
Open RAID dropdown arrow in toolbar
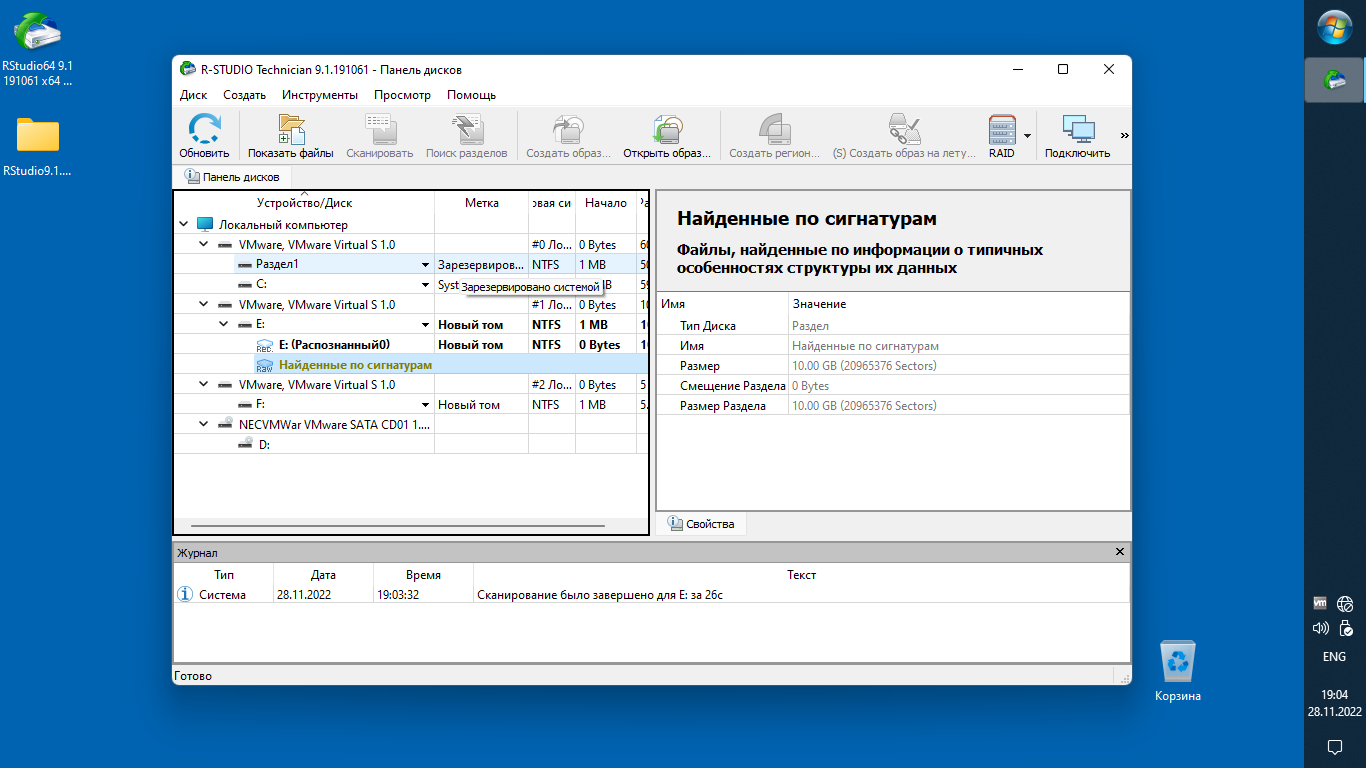1027,135
